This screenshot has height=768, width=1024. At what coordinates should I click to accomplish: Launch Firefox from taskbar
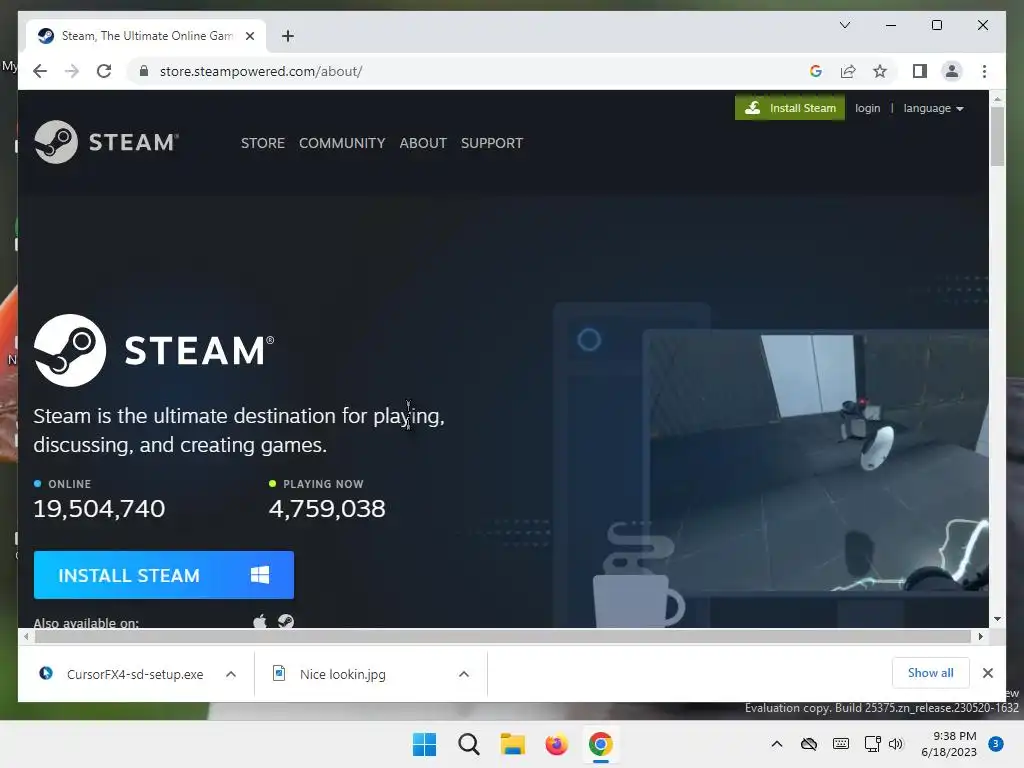click(x=556, y=744)
